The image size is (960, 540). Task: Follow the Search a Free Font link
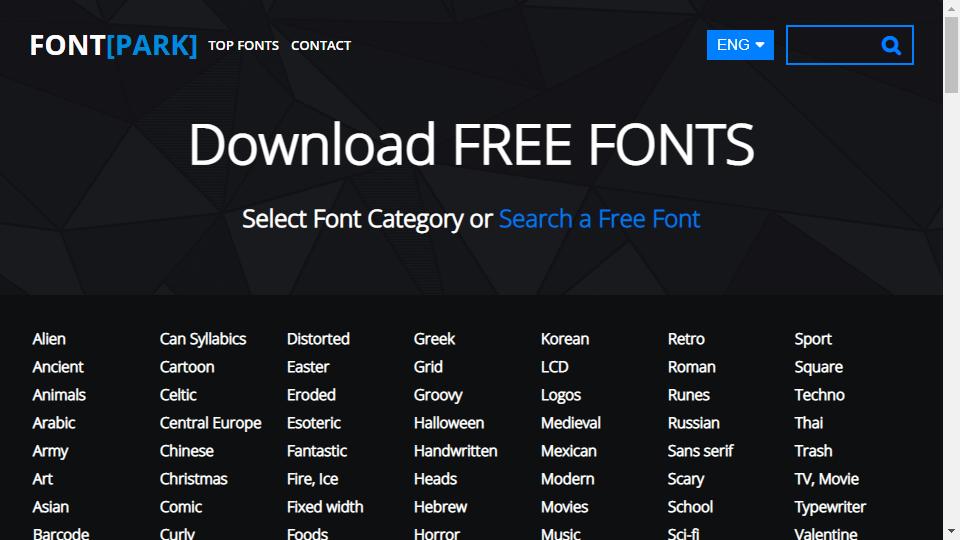tap(599, 219)
